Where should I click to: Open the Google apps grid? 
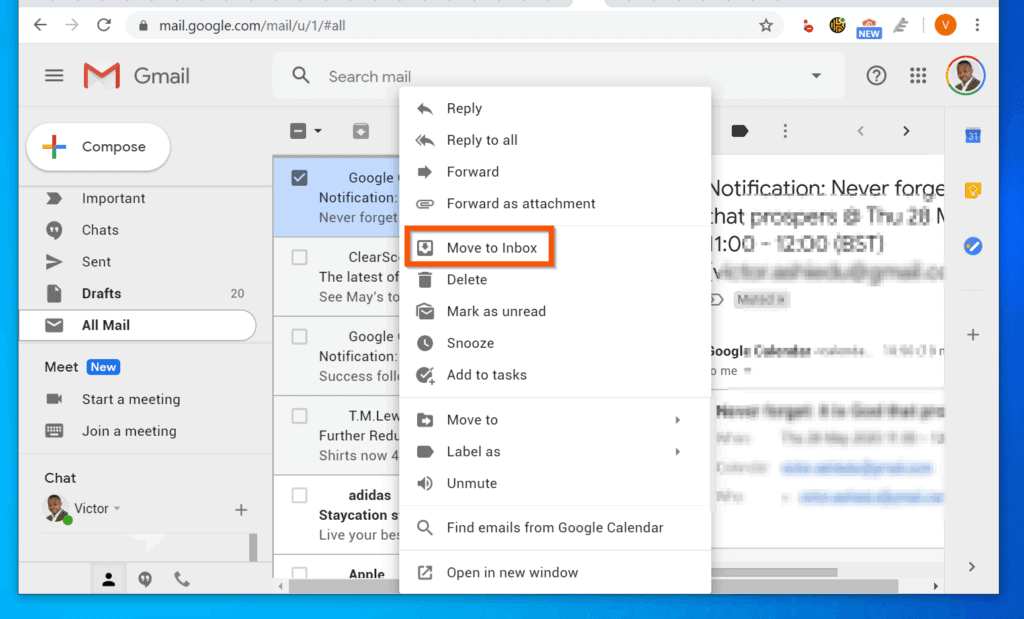pos(918,76)
